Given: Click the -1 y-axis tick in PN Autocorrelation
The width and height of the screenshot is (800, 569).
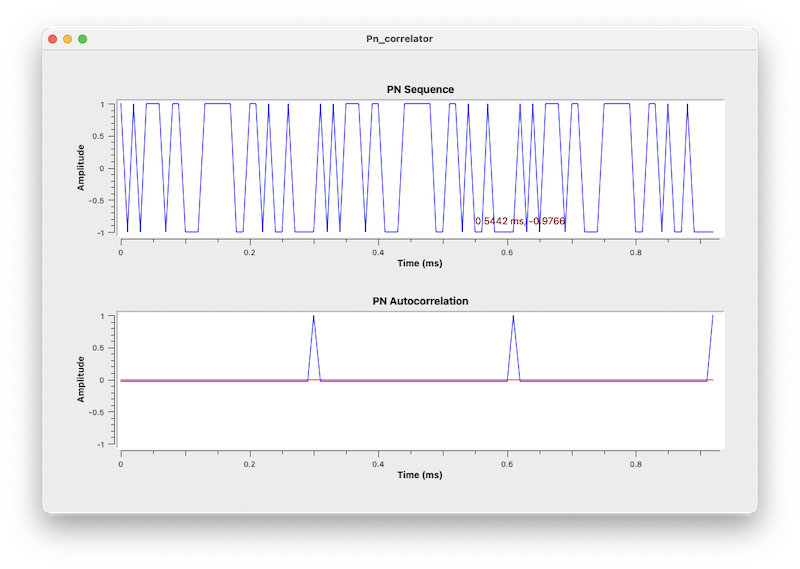Looking at the screenshot, I should click(x=103, y=444).
